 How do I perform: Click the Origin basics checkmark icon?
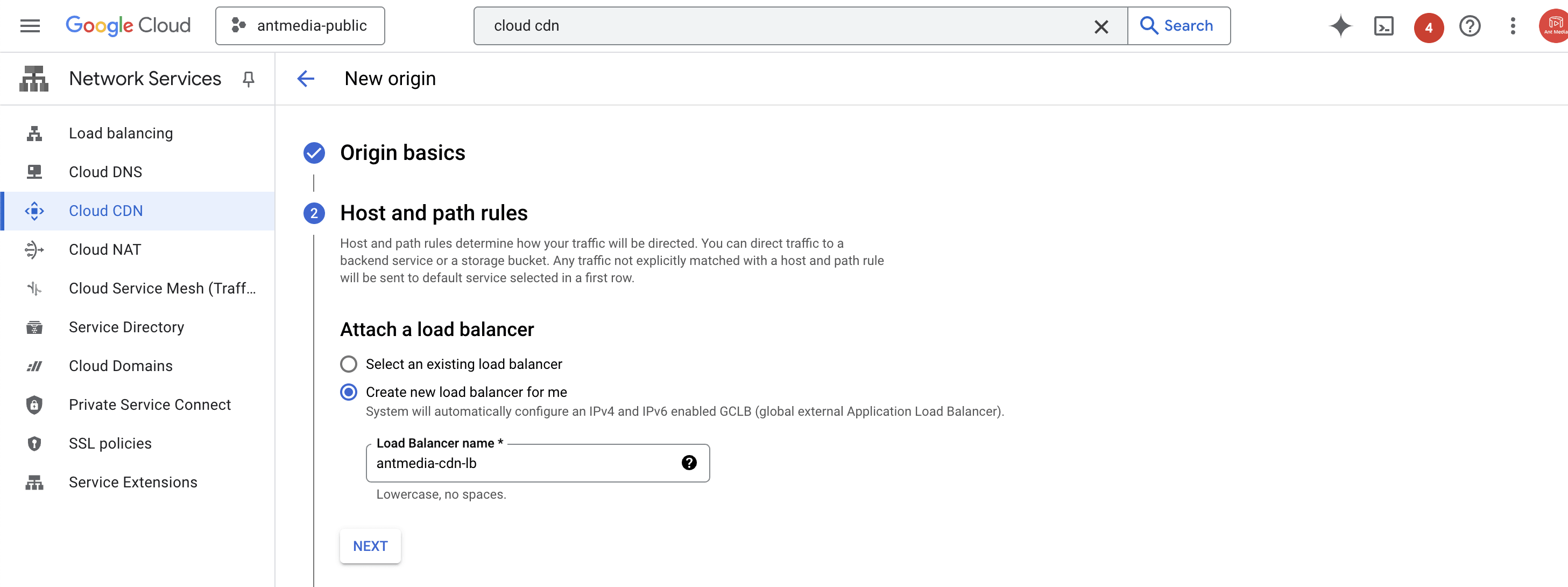314,153
